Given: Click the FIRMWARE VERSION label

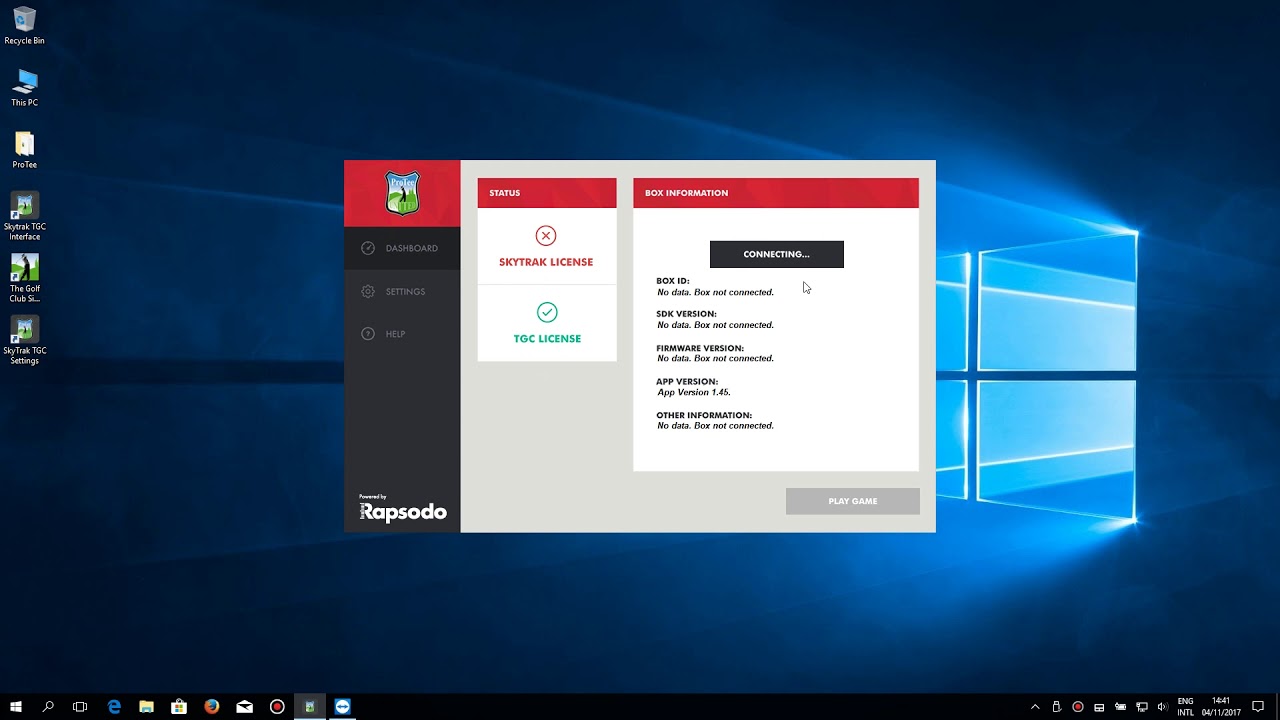Looking at the screenshot, I should coord(700,348).
